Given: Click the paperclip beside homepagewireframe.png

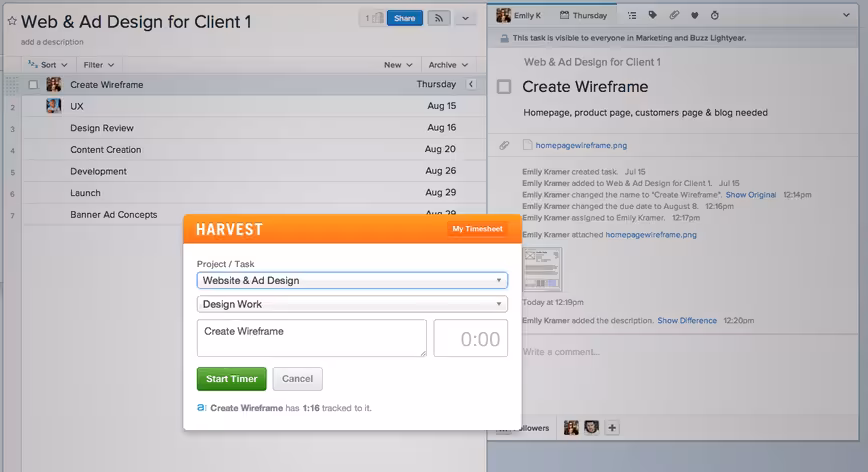Looking at the screenshot, I should (504, 146).
